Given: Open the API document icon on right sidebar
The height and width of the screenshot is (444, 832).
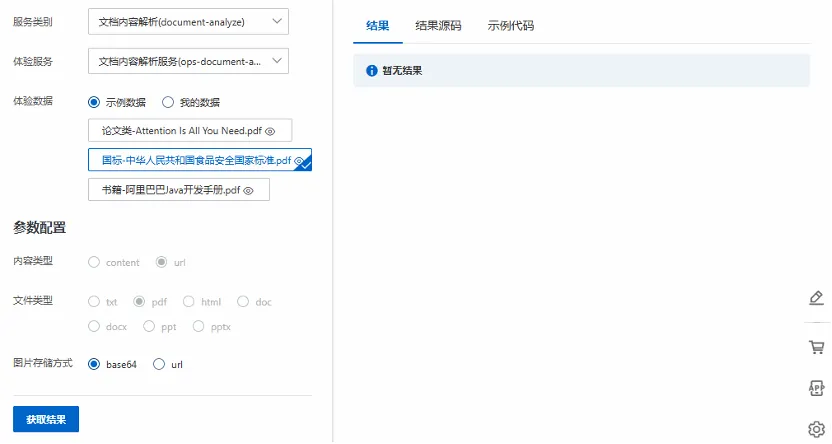Looking at the screenshot, I should pos(817,388).
